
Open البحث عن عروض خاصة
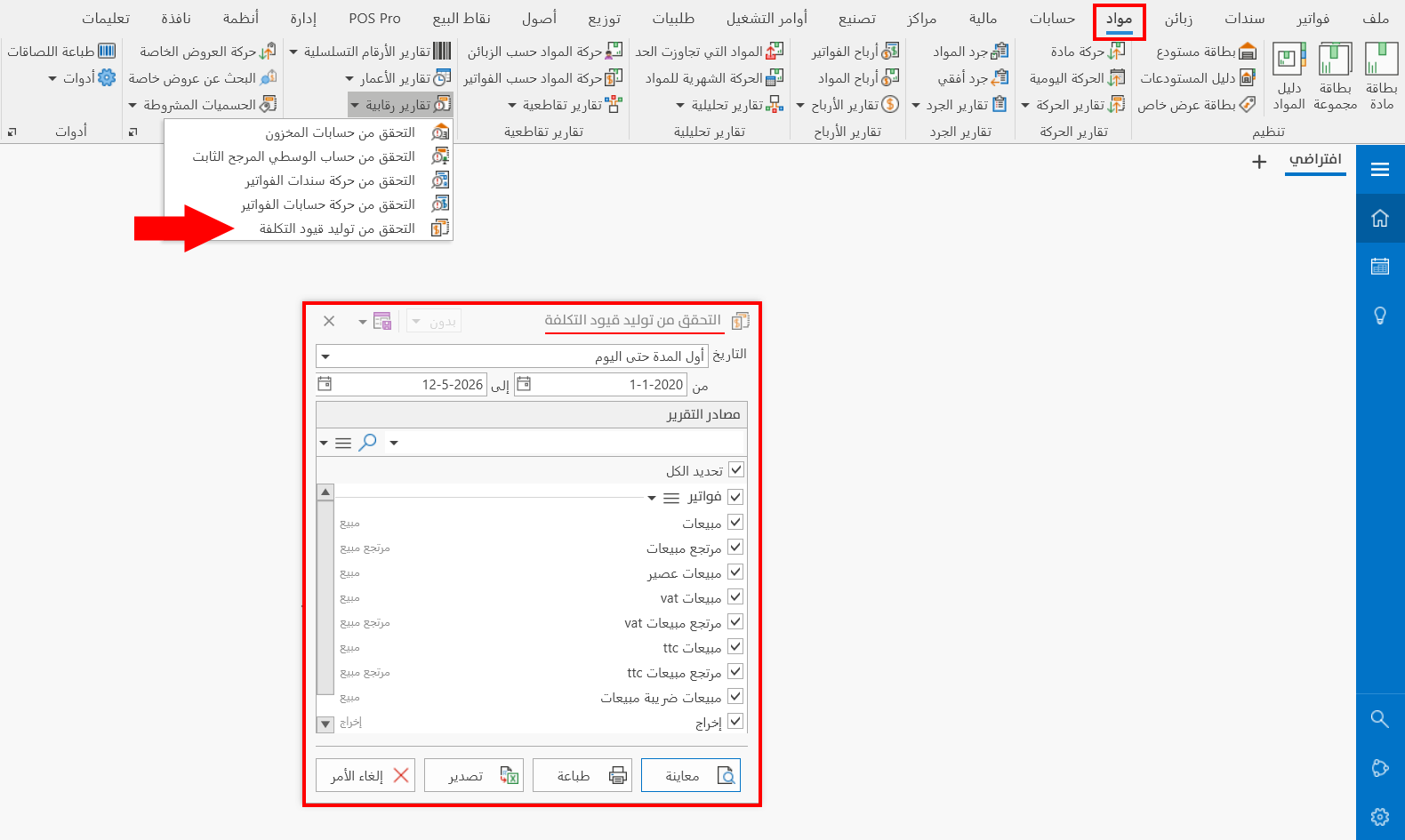[202, 78]
